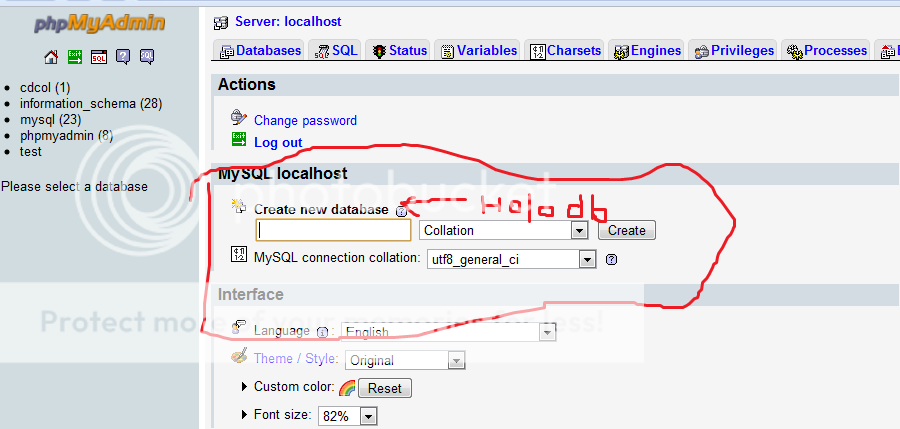Open the Privileges tab
The height and width of the screenshot is (429, 900).
pyautogui.click(x=734, y=50)
